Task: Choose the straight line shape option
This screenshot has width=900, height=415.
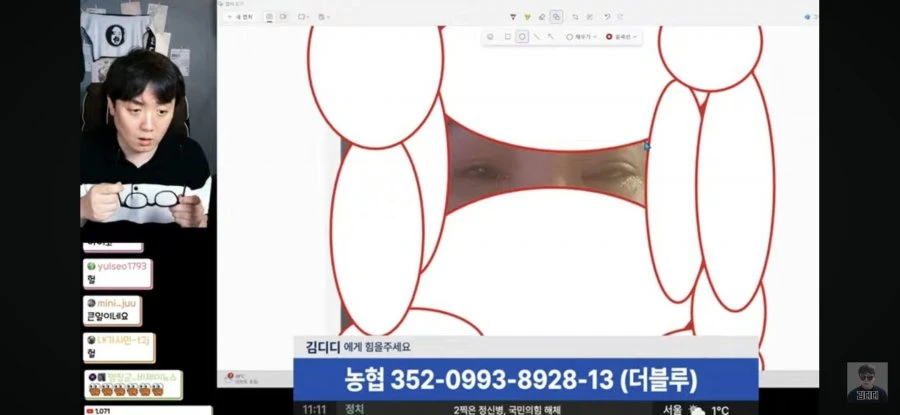Action: coord(537,37)
